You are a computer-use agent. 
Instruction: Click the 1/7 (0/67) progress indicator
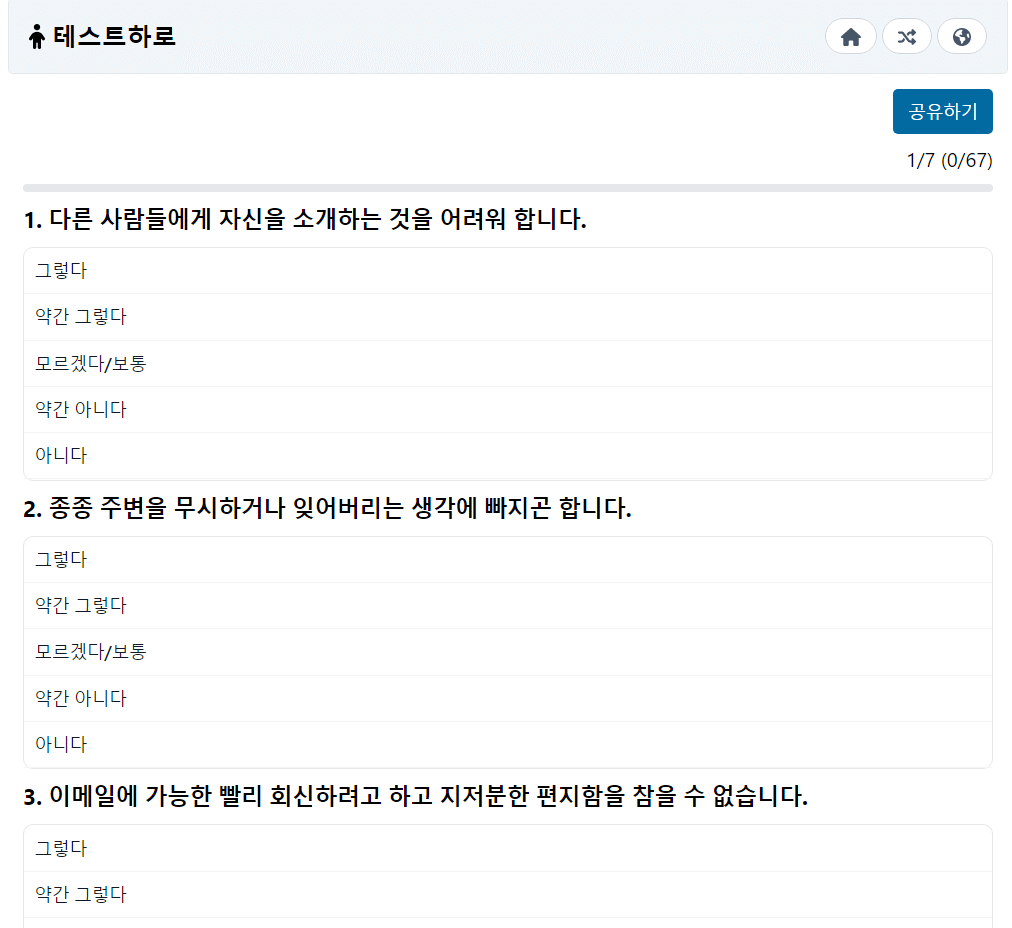pos(948,159)
